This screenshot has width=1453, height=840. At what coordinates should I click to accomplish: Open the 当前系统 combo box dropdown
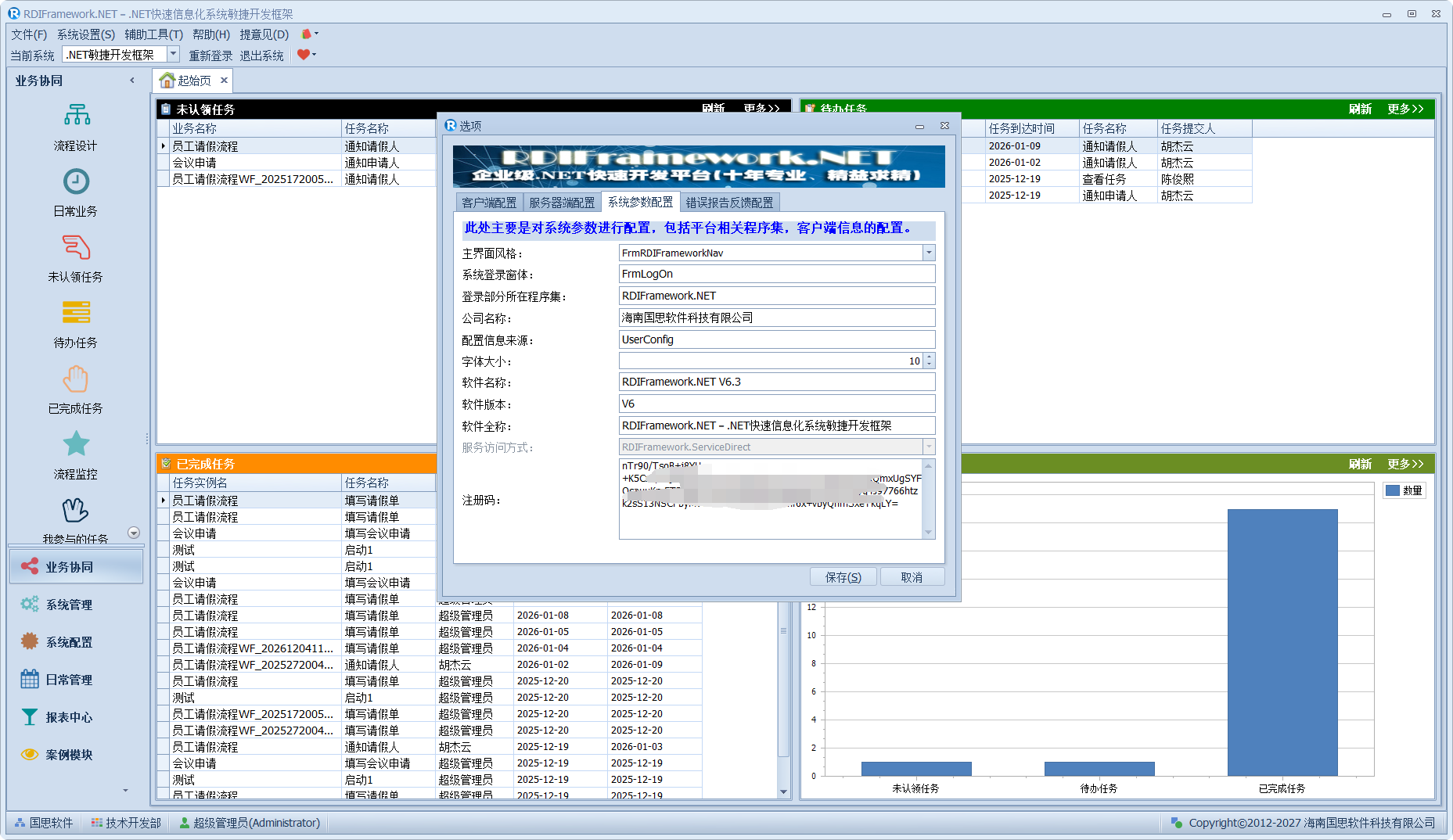[174, 55]
